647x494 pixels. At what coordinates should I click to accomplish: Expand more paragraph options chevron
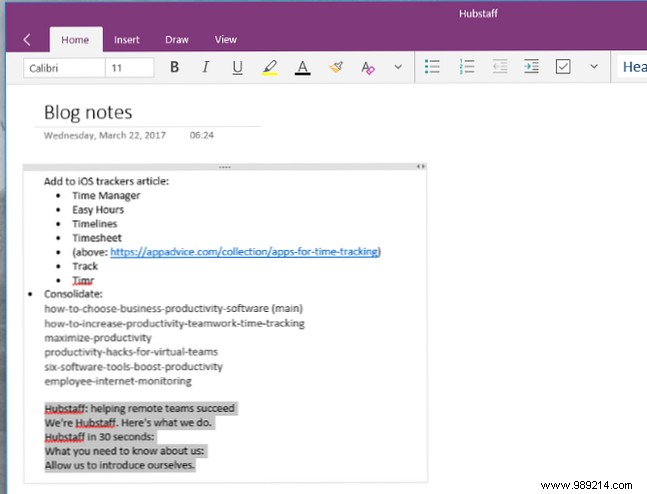click(594, 66)
